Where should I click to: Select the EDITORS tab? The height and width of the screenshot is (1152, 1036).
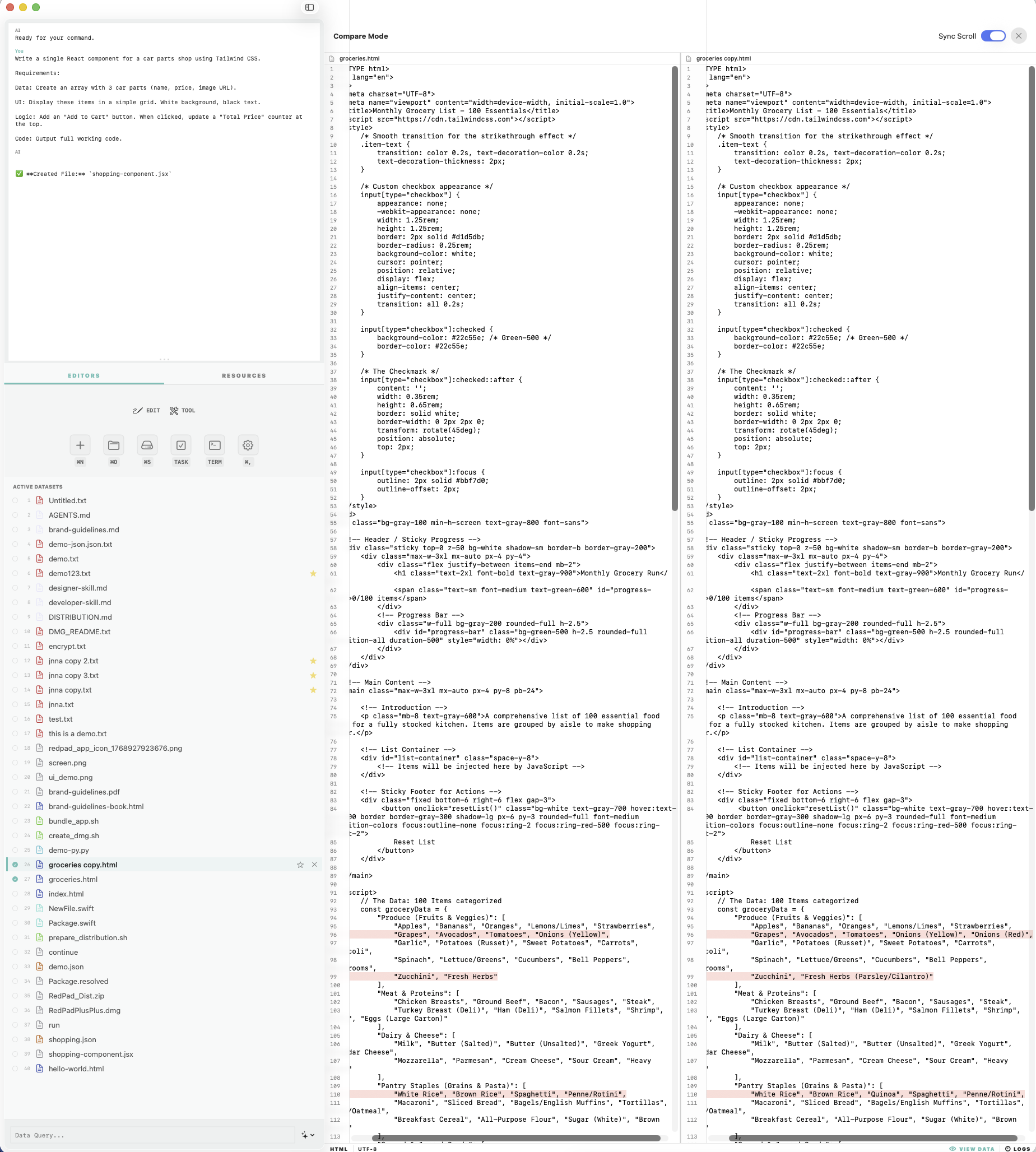(83, 375)
